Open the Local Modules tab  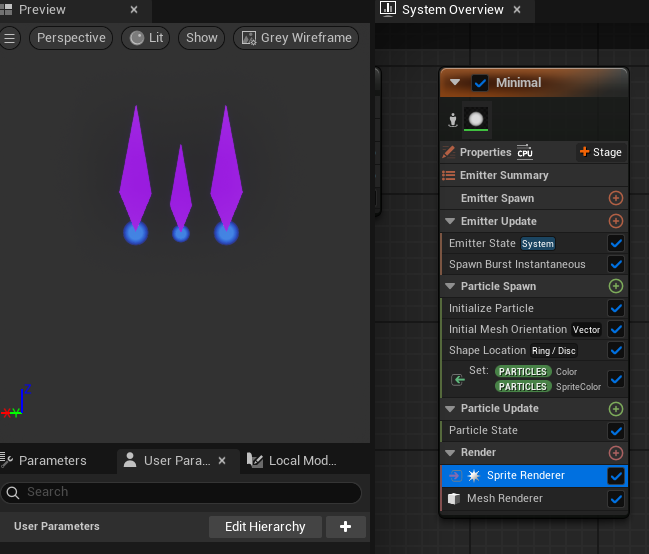[x=302, y=461]
